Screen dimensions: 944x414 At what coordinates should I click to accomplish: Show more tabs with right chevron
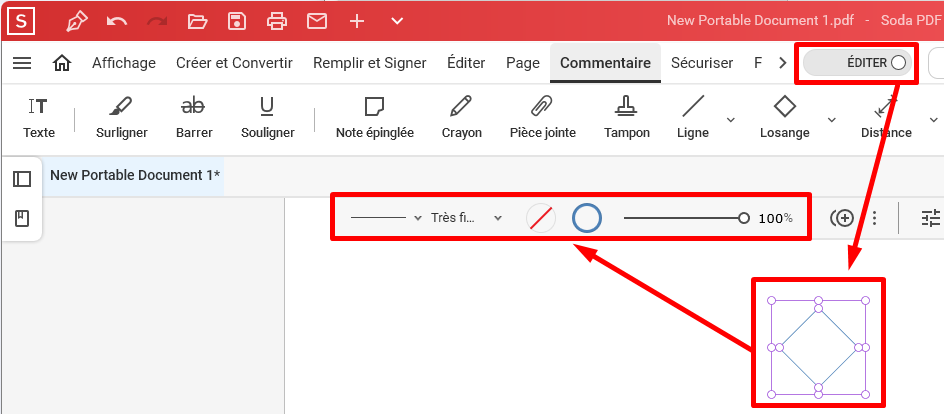click(x=782, y=63)
